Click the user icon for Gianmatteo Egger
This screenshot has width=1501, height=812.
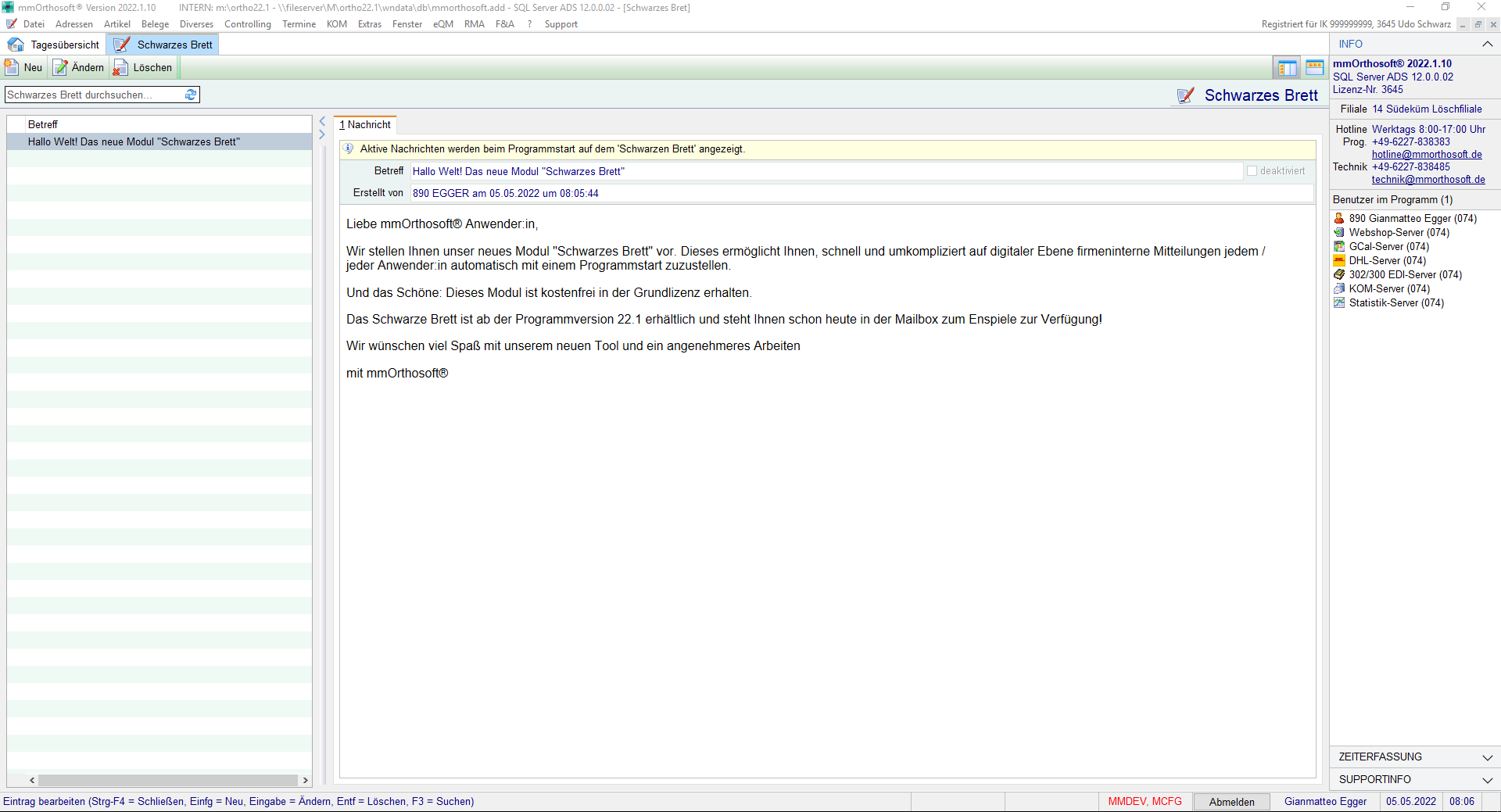click(x=1339, y=219)
